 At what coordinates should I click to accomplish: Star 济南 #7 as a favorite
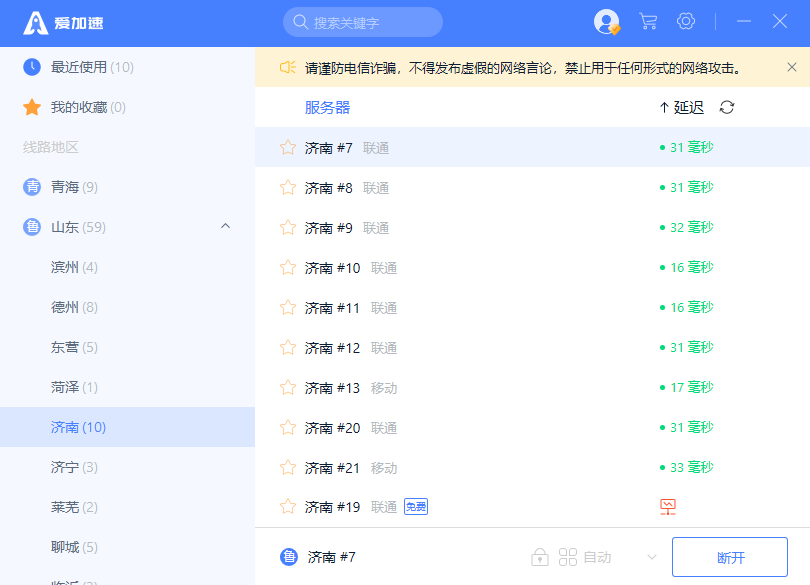[288, 148]
